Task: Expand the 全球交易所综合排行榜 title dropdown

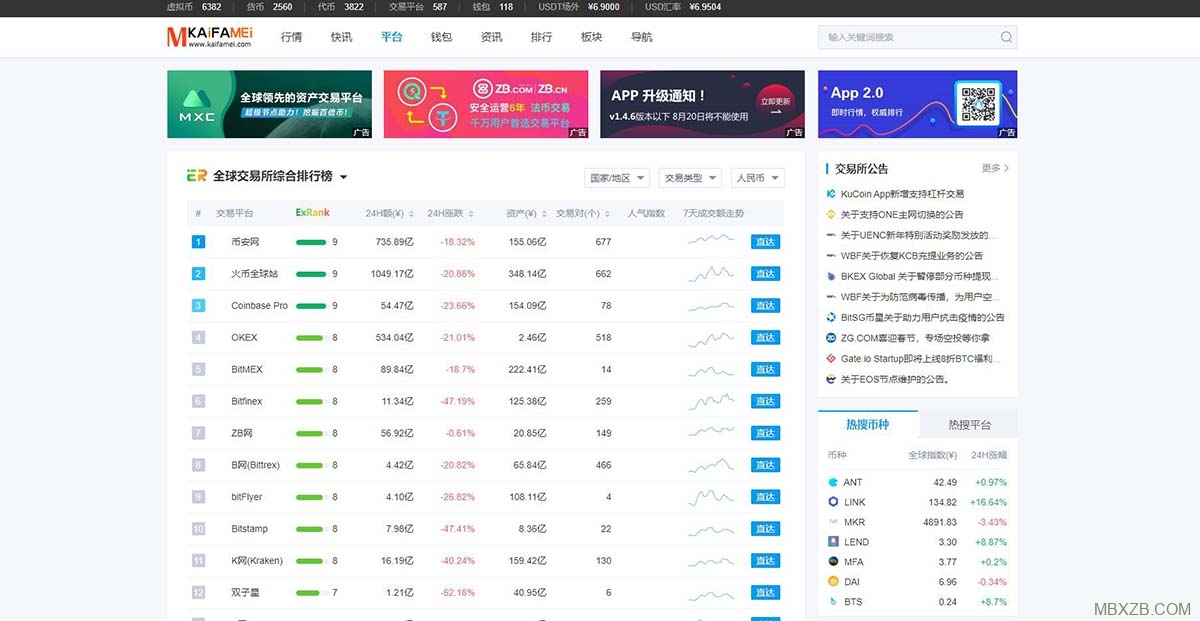Action: click(x=343, y=177)
